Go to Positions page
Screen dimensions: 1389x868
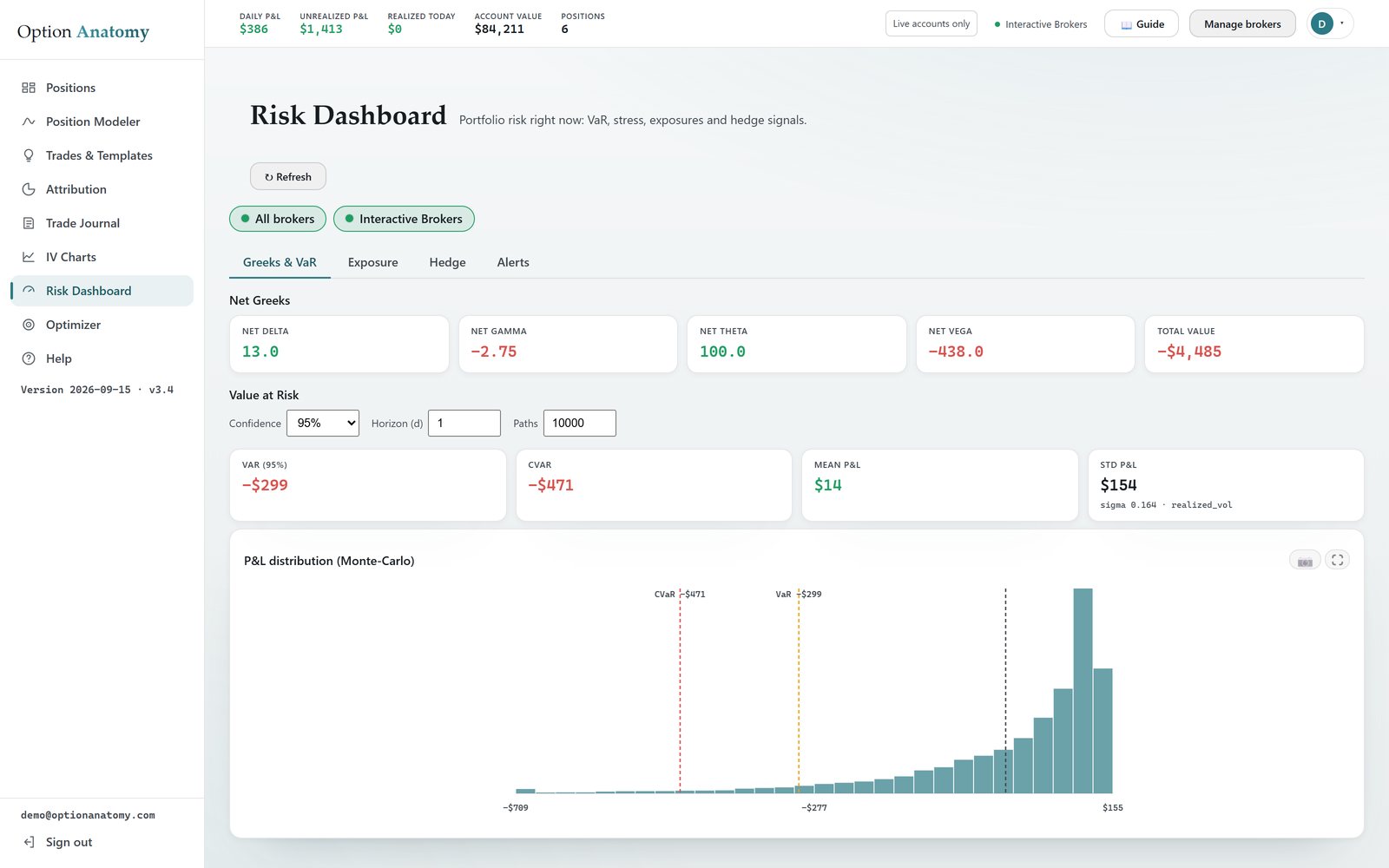[x=102, y=88]
